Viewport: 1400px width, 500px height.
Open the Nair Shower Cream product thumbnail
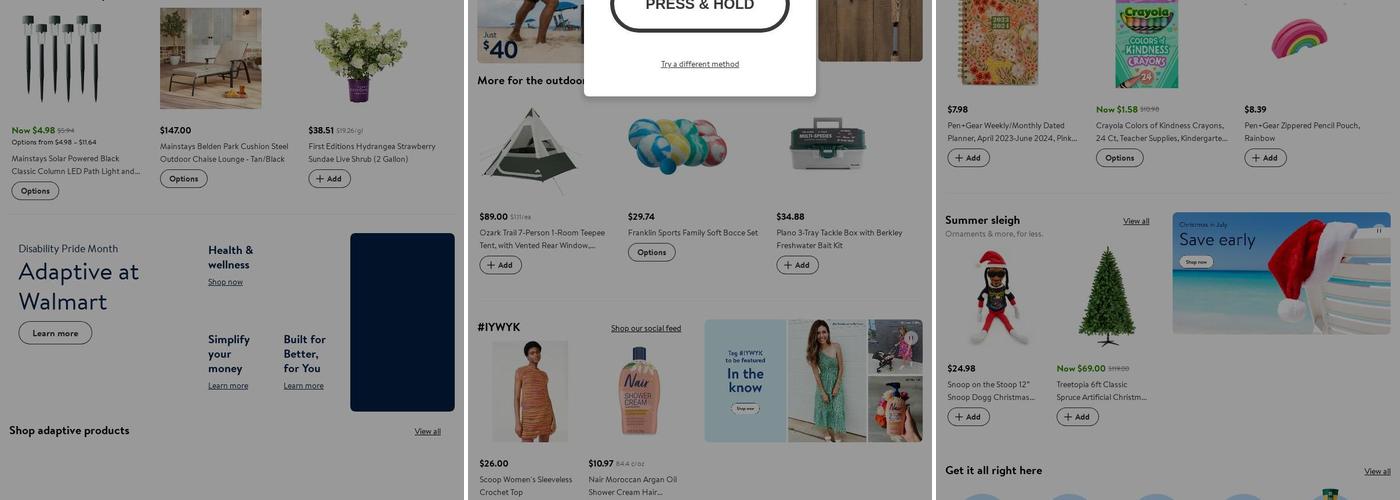[625, 391]
